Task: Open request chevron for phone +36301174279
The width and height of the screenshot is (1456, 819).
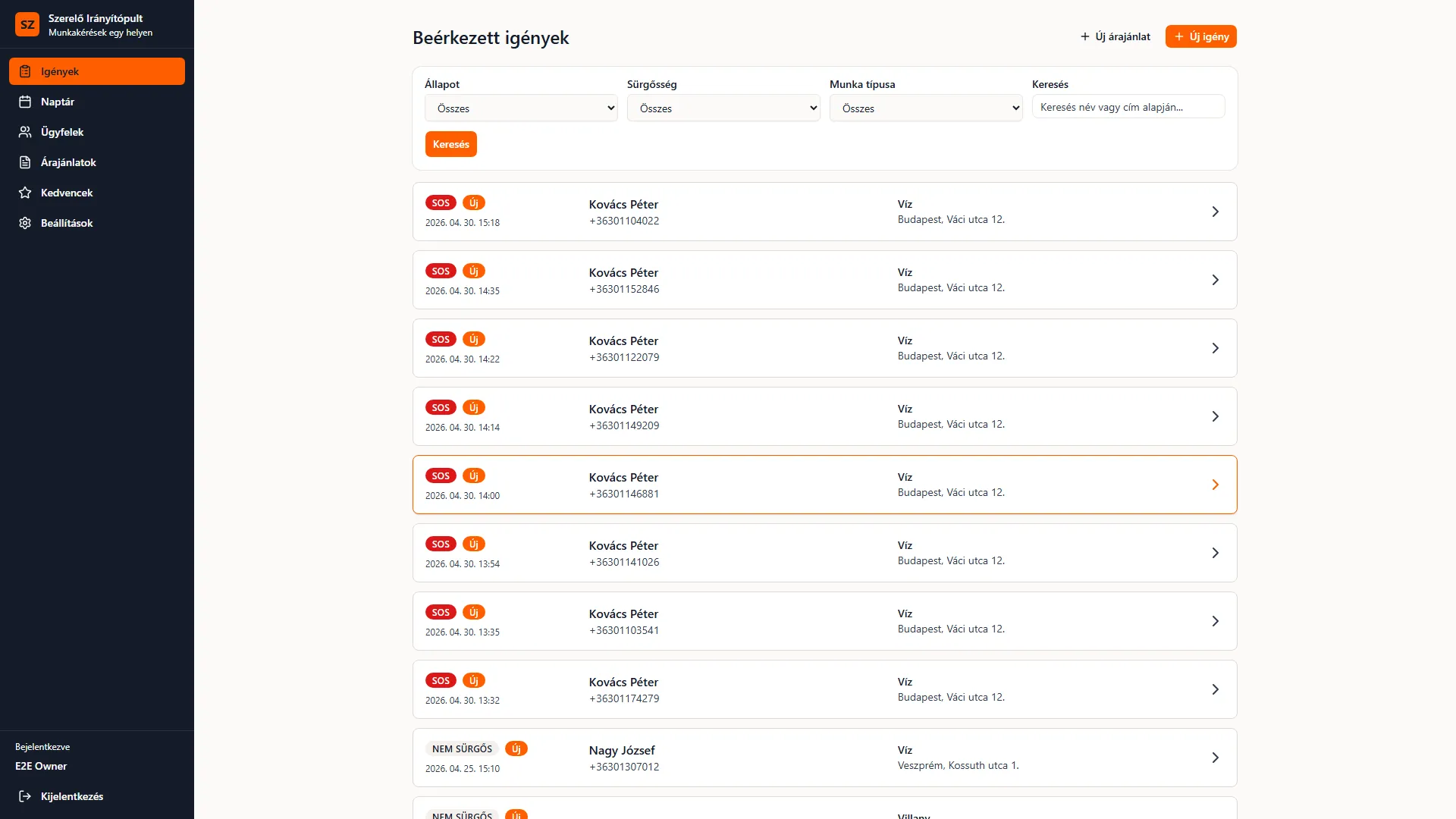Action: point(1215,689)
